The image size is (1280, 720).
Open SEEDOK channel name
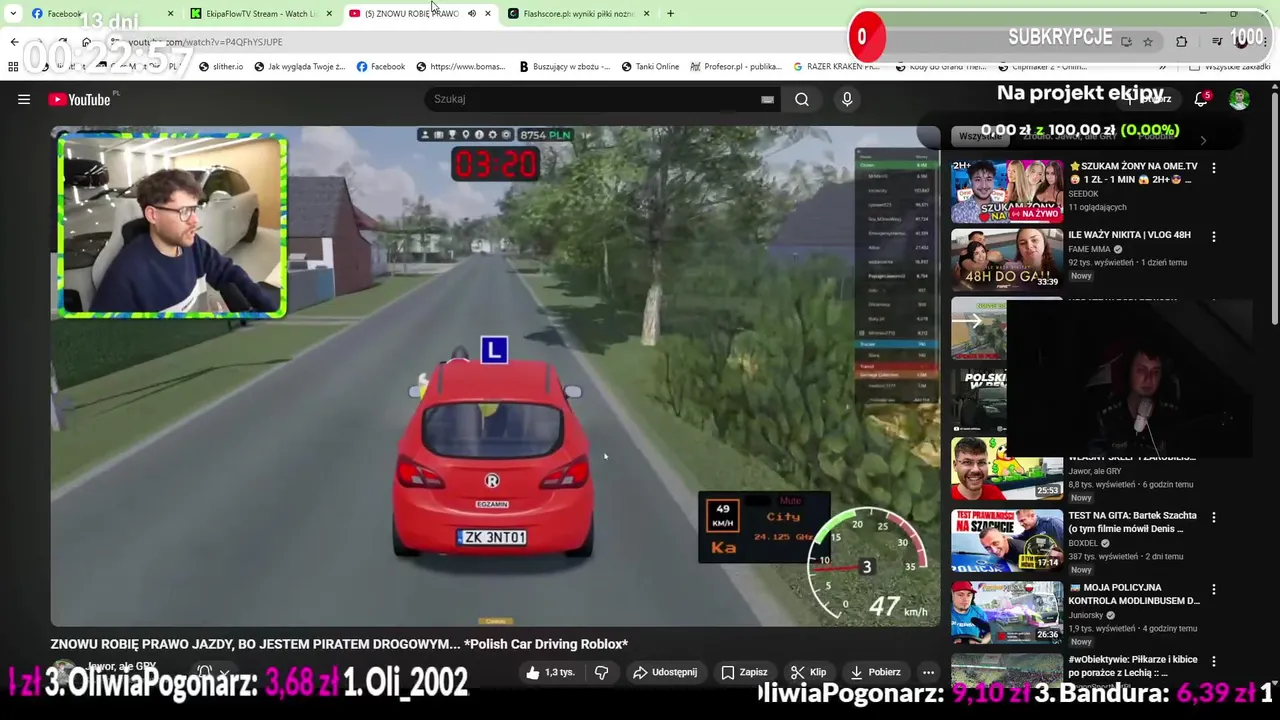pos(1083,194)
